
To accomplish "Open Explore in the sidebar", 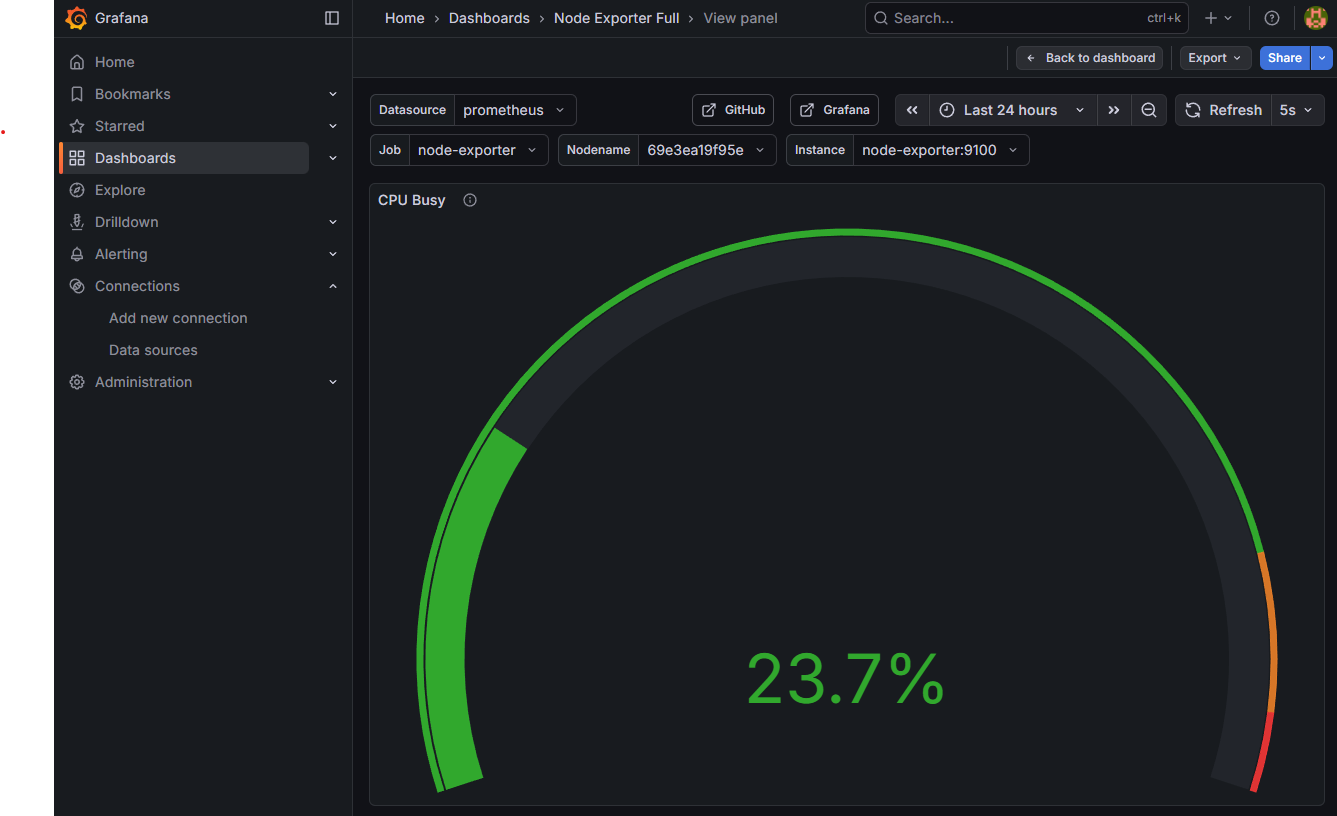I will [120, 190].
